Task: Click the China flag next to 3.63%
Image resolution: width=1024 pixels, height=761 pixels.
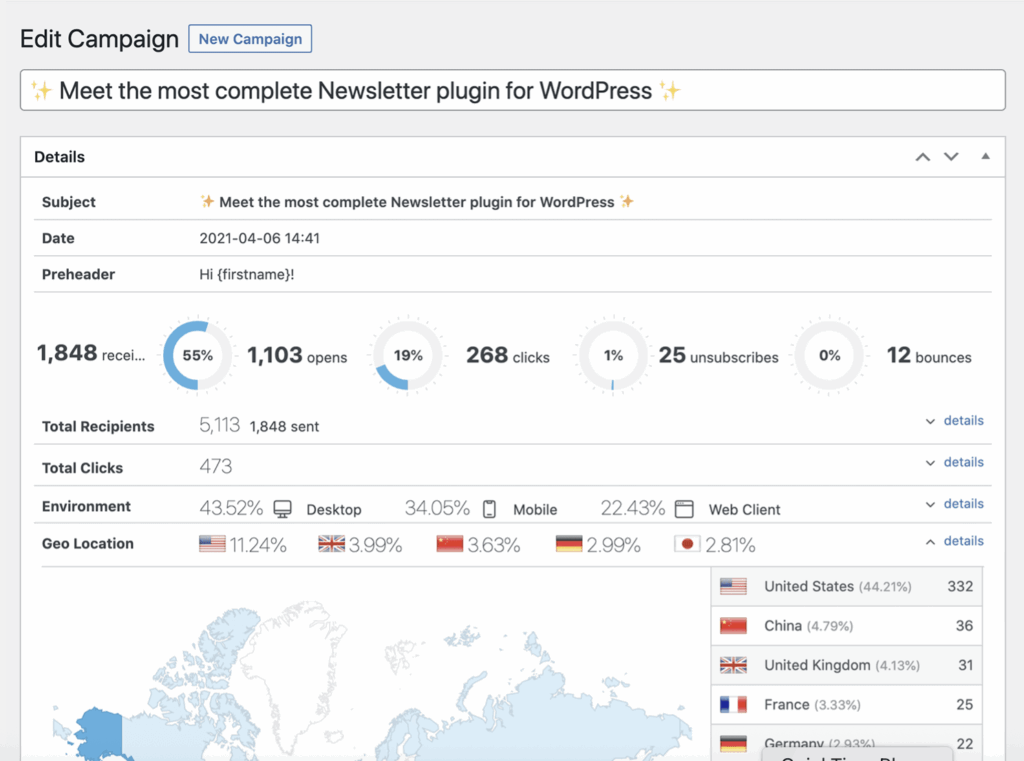Action: [x=449, y=543]
